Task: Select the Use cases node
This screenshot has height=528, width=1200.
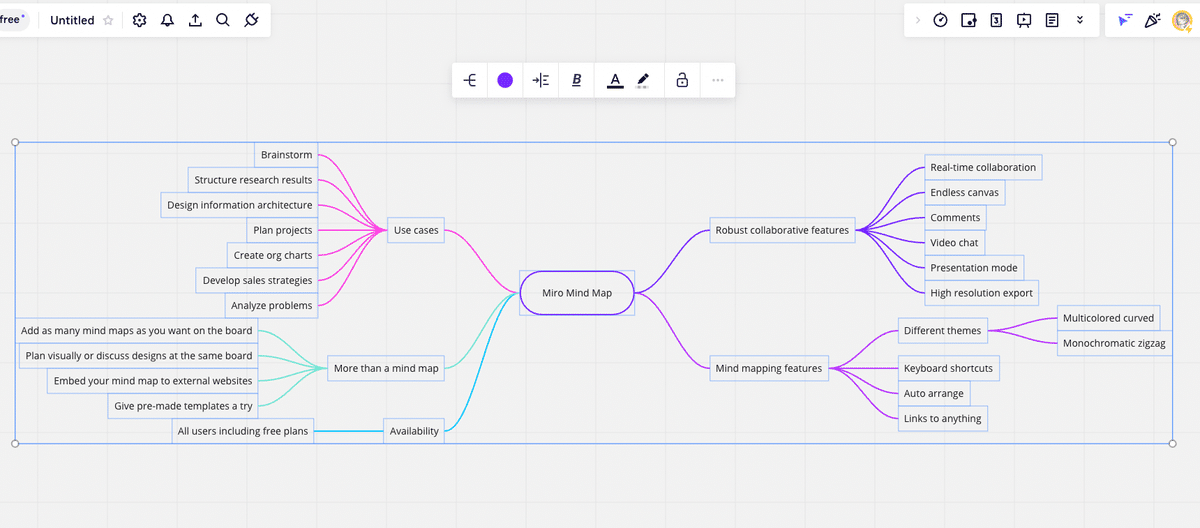Action: click(416, 230)
